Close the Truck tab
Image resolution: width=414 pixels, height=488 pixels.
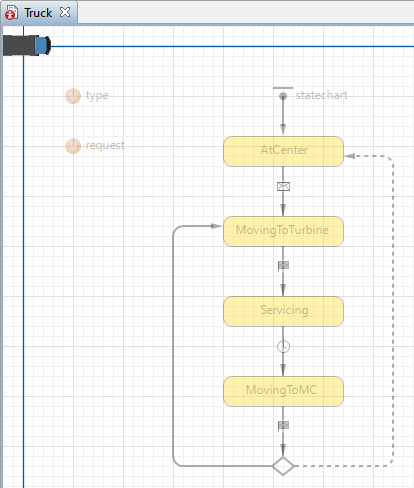(65, 12)
